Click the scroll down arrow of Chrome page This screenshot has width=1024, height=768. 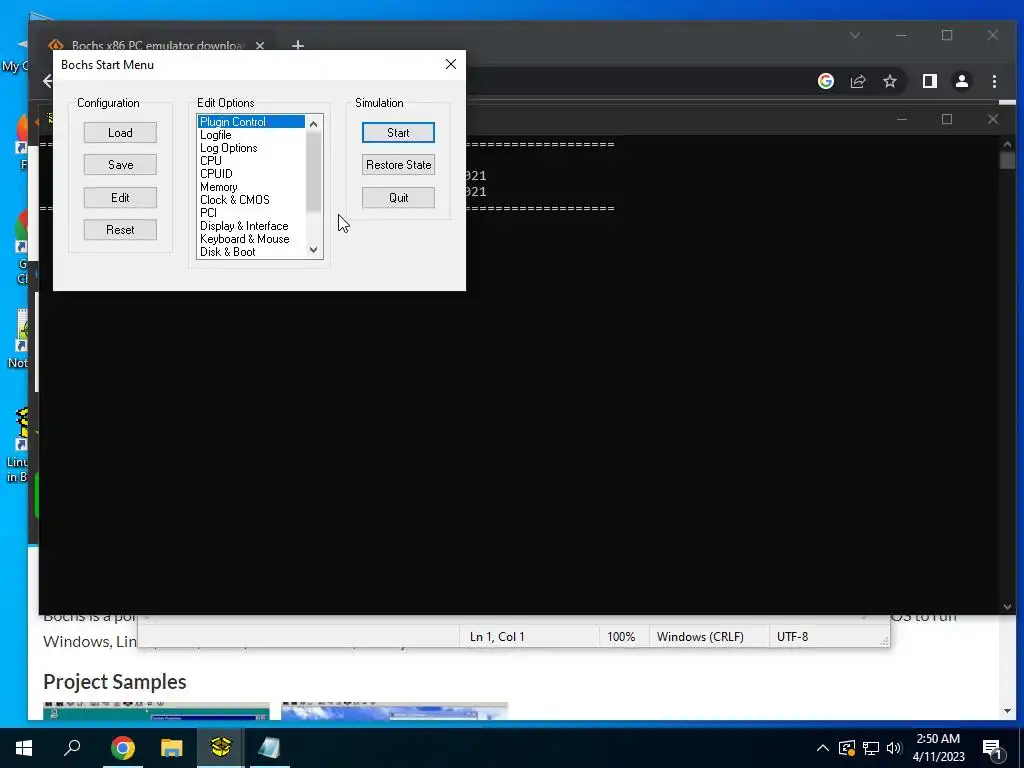click(1007, 711)
